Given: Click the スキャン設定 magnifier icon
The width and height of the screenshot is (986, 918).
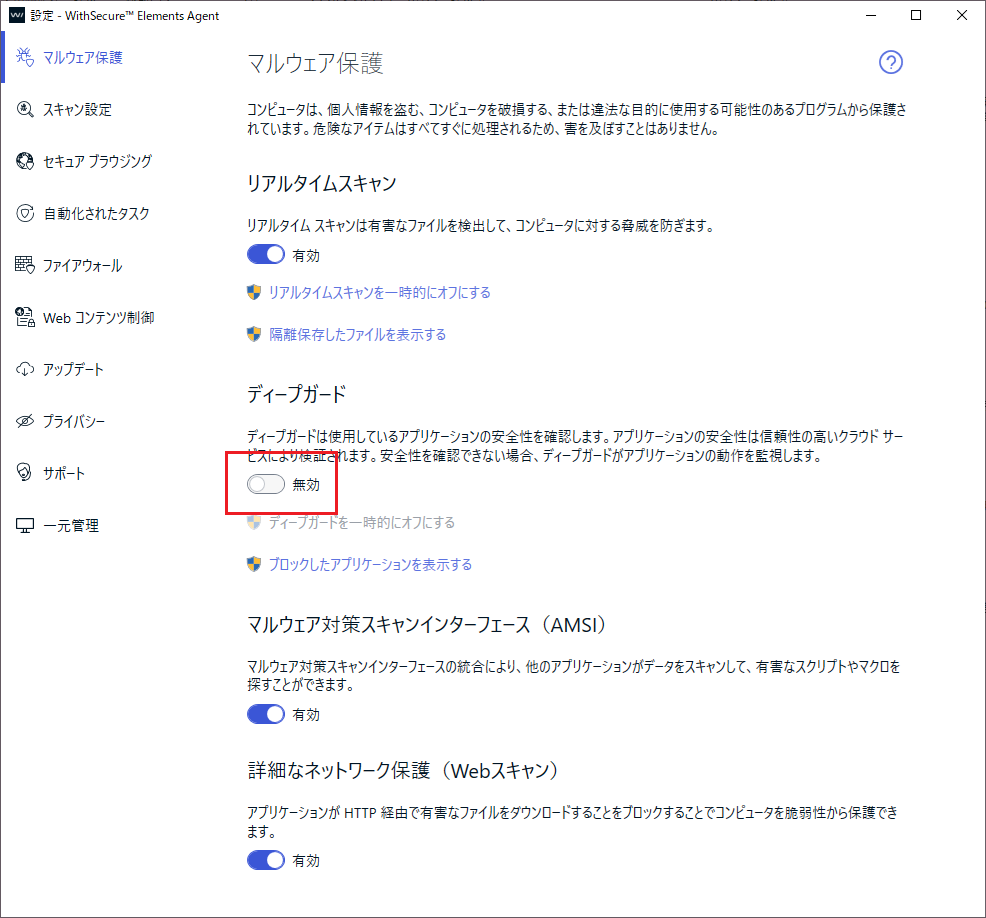Looking at the screenshot, I should click(x=25, y=109).
